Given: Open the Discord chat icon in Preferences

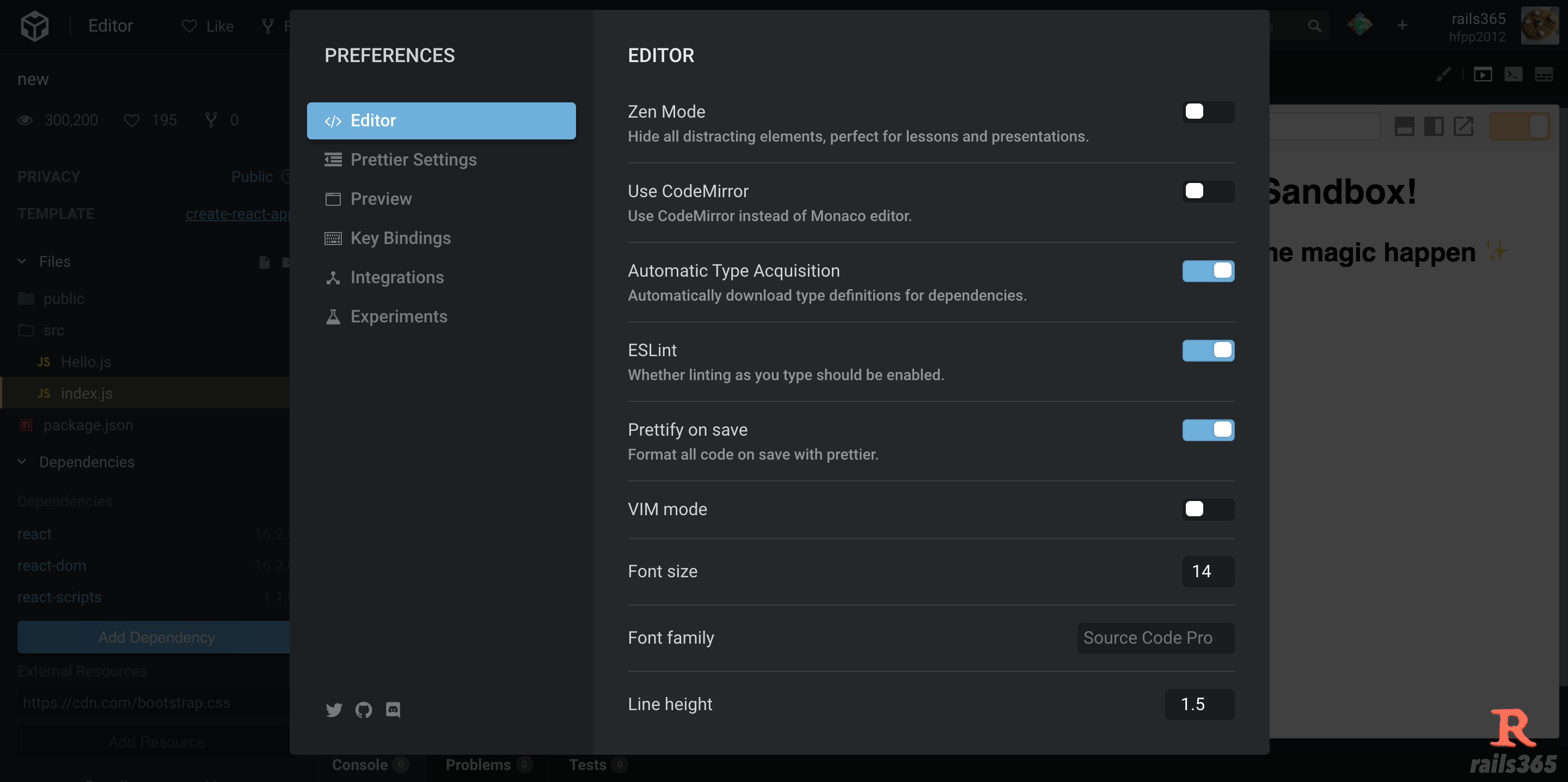Looking at the screenshot, I should click(x=393, y=710).
